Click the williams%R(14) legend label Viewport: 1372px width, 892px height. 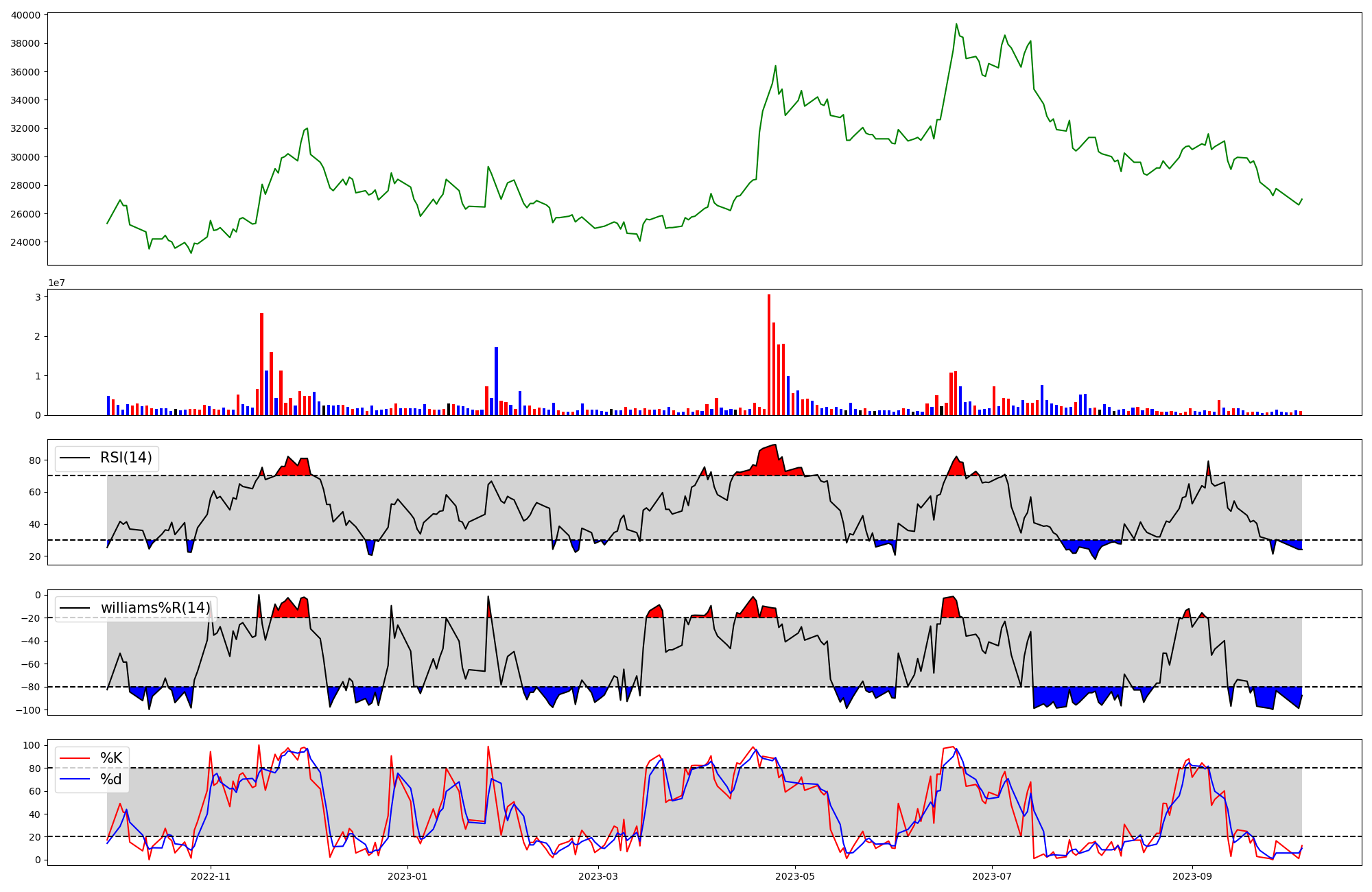pyautogui.click(x=155, y=608)
